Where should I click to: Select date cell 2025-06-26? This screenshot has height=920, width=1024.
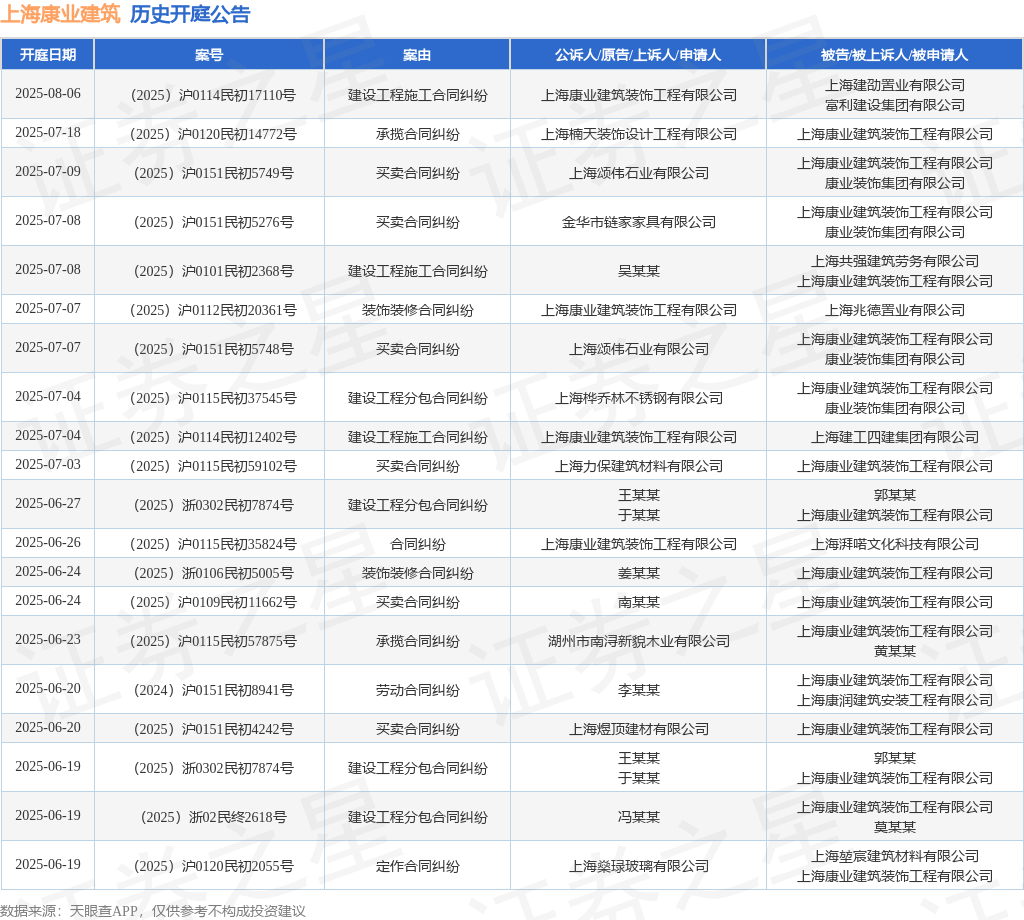(48, 543)
